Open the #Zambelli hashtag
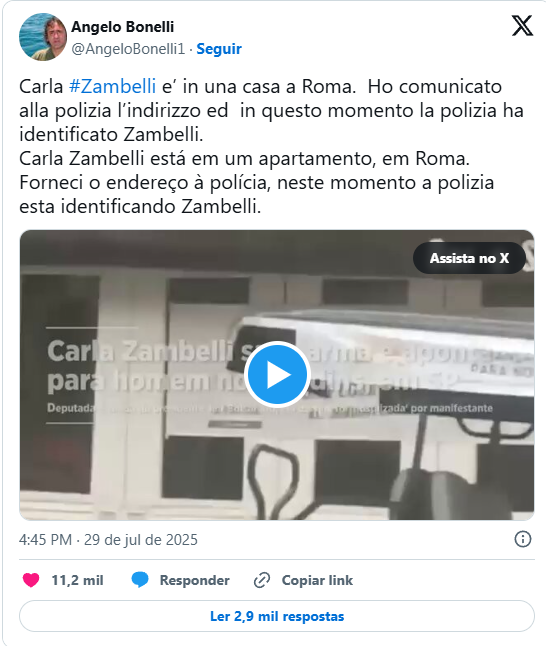Viewport: 546px width, 646px height. pos(112,87)
